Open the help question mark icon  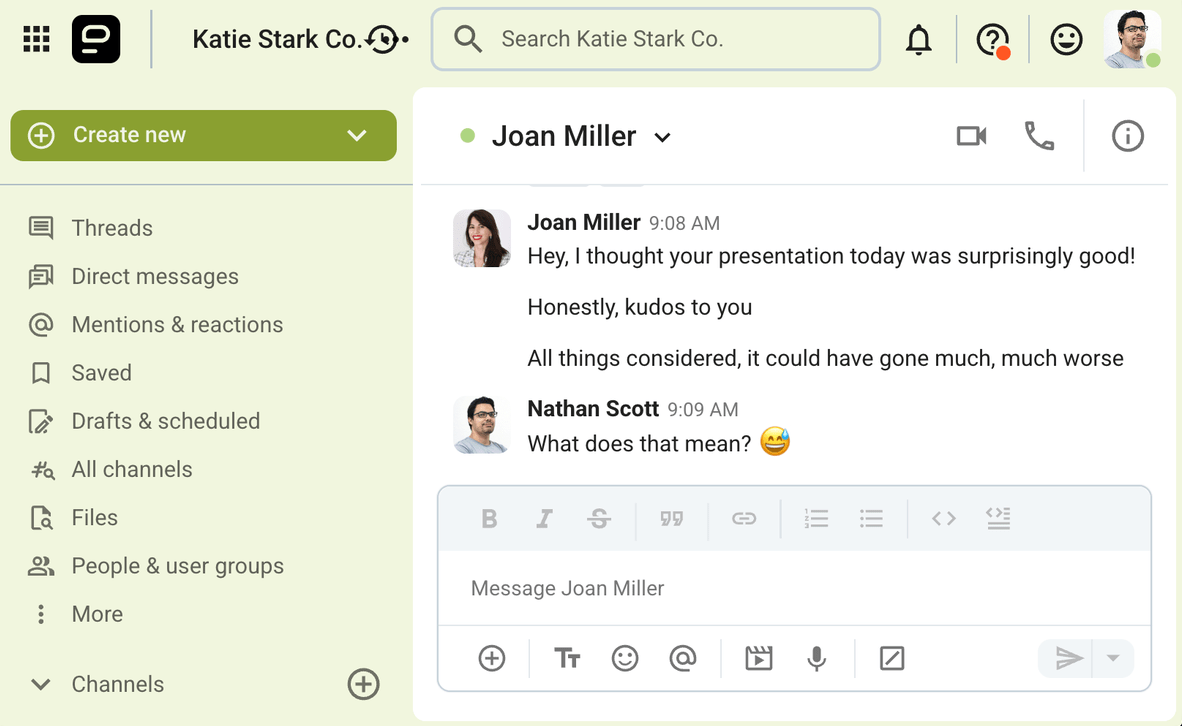992,39
